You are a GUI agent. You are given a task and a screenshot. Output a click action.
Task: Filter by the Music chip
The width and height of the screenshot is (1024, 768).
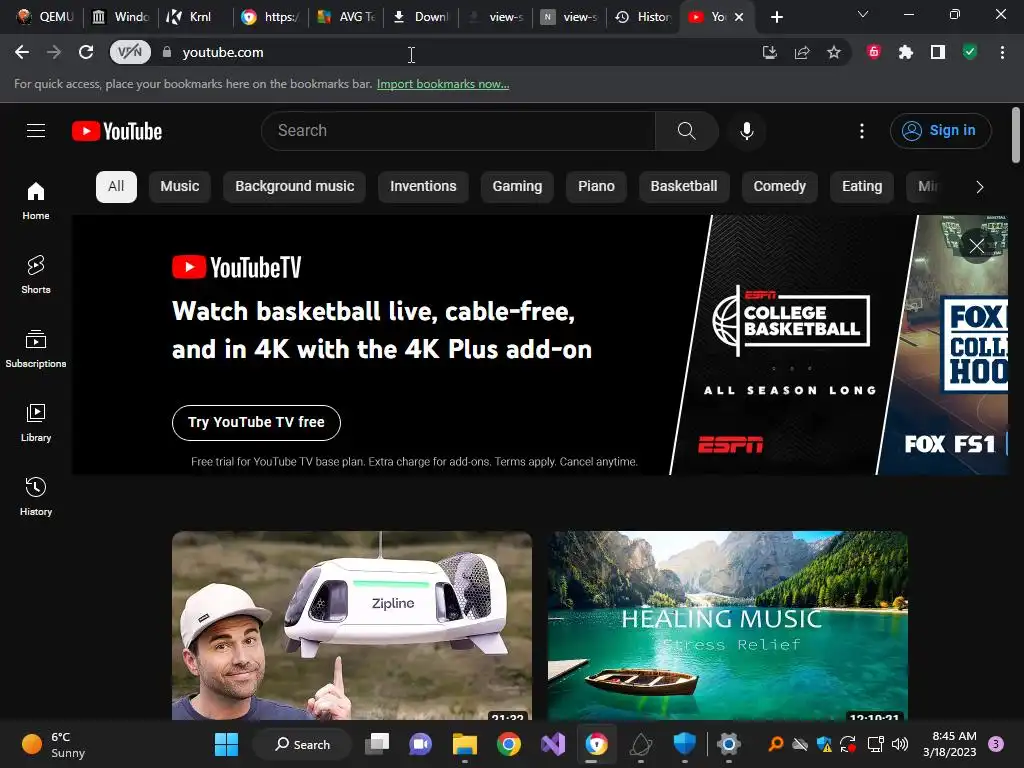point(180,187)
